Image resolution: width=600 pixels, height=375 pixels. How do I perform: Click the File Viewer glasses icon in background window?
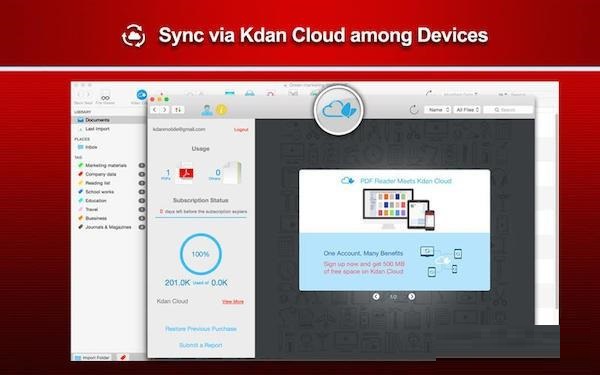pyautogui.click(x=105, y=97)
